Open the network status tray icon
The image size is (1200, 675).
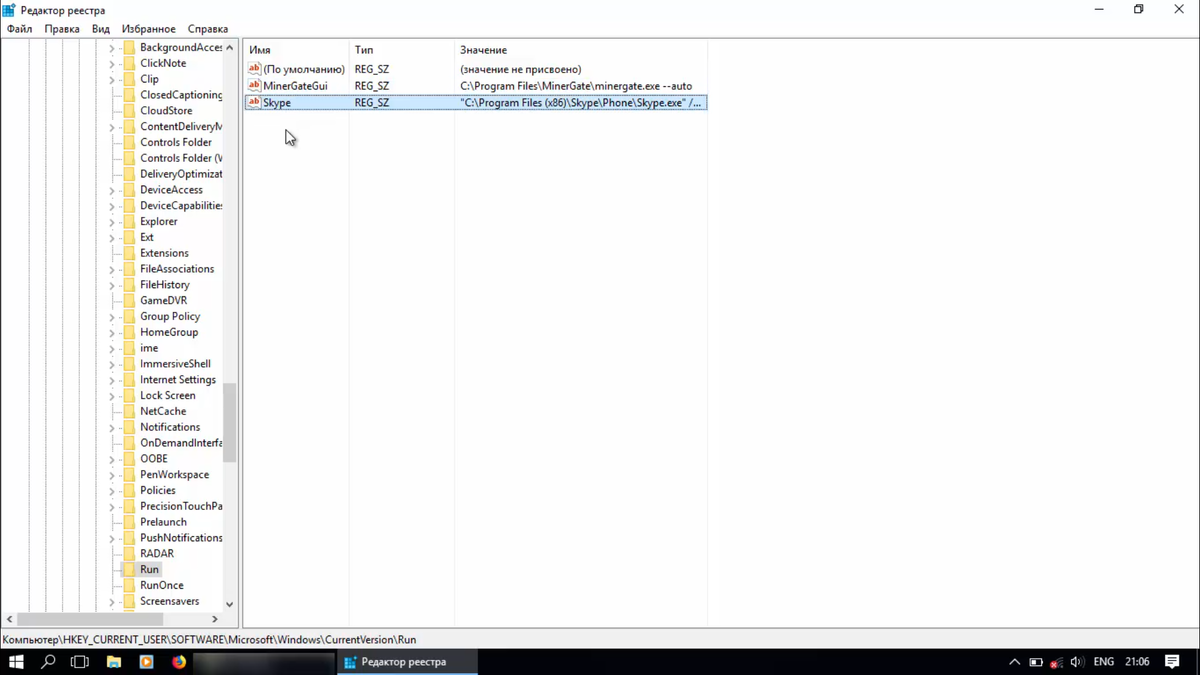(x=1056, y=662)
